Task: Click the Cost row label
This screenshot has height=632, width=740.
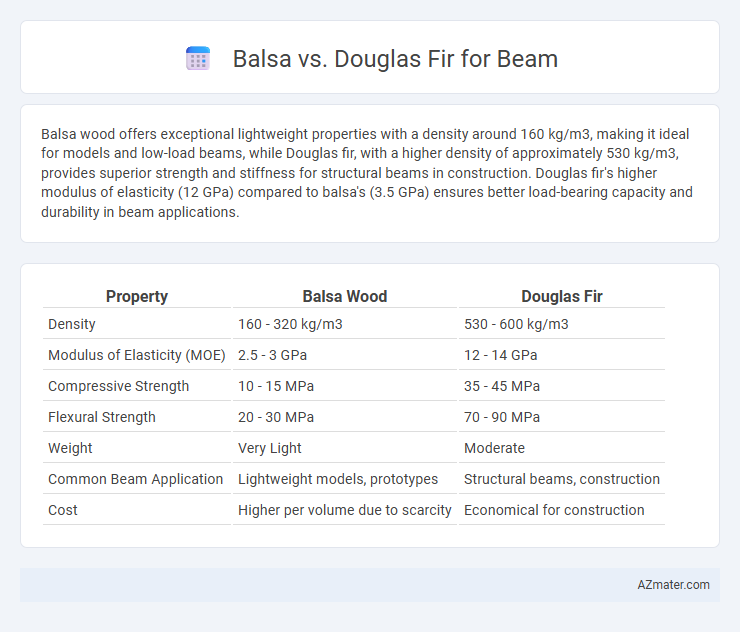Action: [x=63, y=510]
